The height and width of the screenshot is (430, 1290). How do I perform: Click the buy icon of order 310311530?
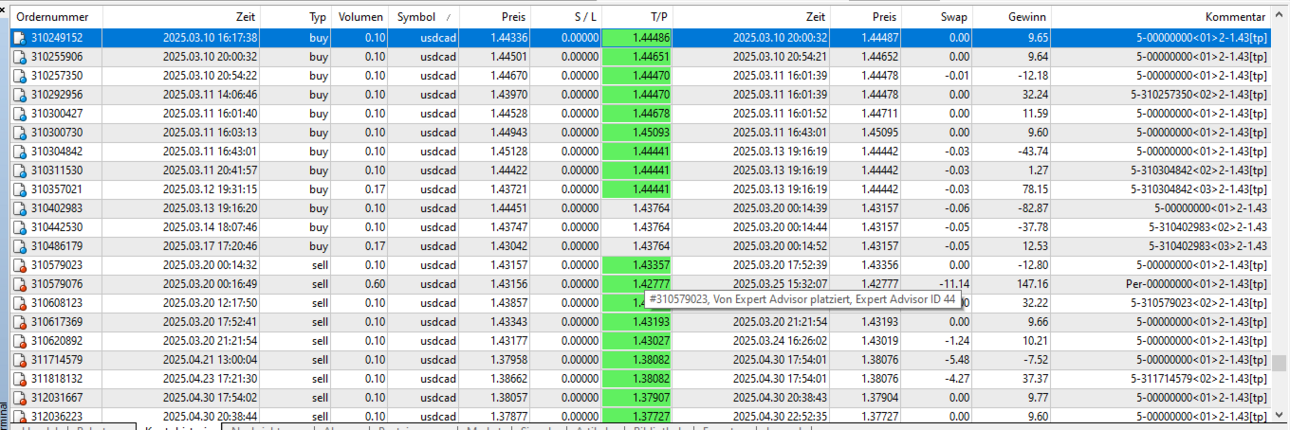19,171
